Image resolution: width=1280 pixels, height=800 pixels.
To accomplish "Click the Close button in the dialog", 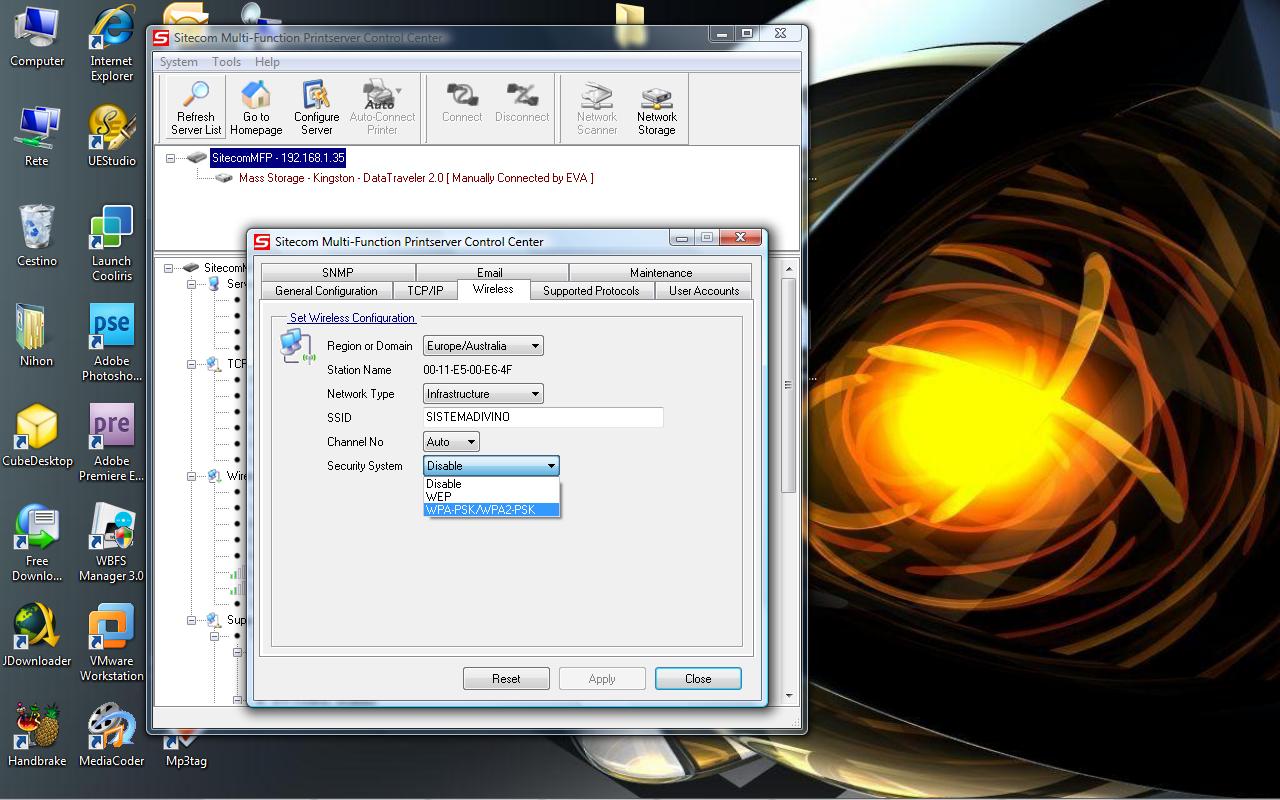I will [698, 679].
